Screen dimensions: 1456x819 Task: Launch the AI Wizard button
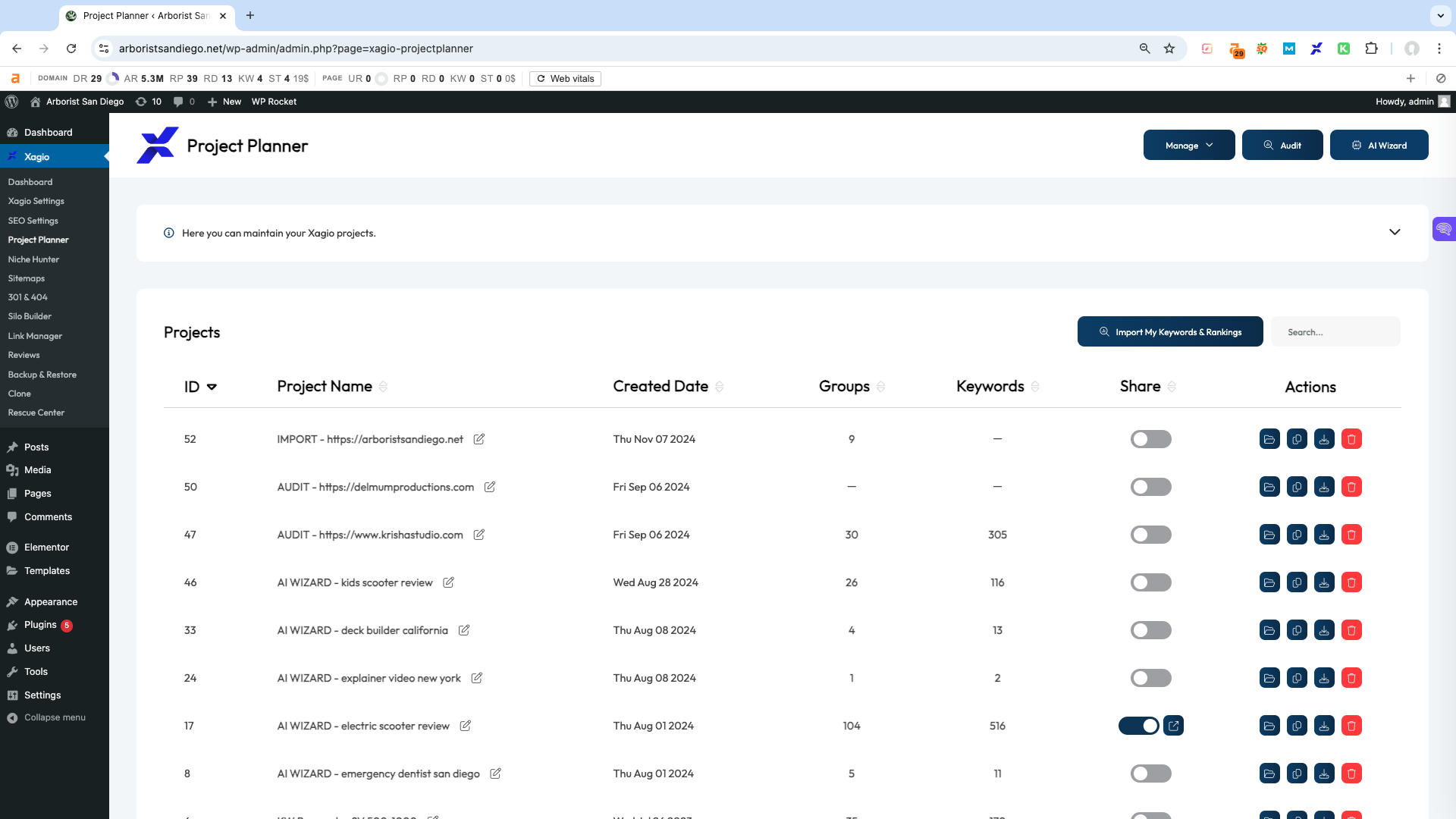click(1379, 145)
